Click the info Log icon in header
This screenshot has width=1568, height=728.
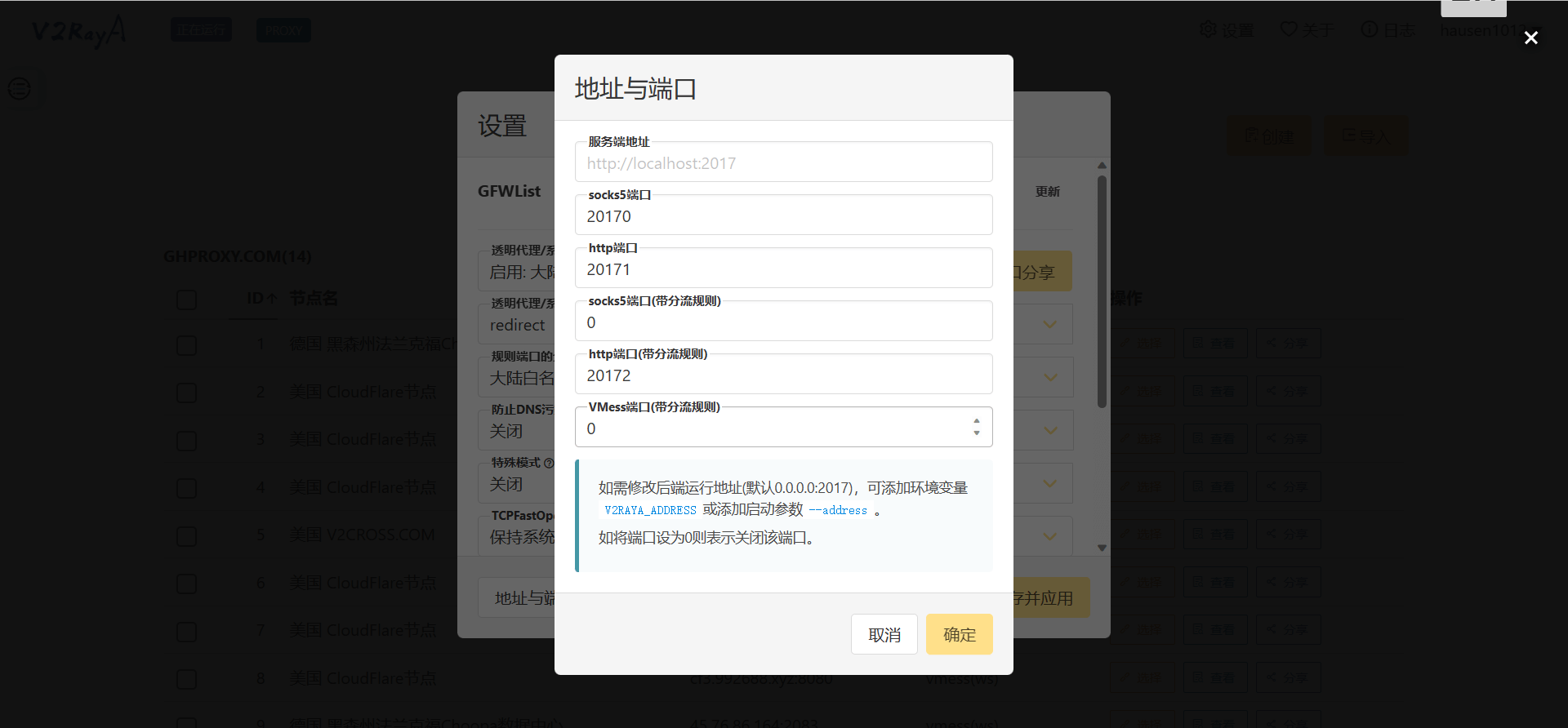click(1369, 30)
